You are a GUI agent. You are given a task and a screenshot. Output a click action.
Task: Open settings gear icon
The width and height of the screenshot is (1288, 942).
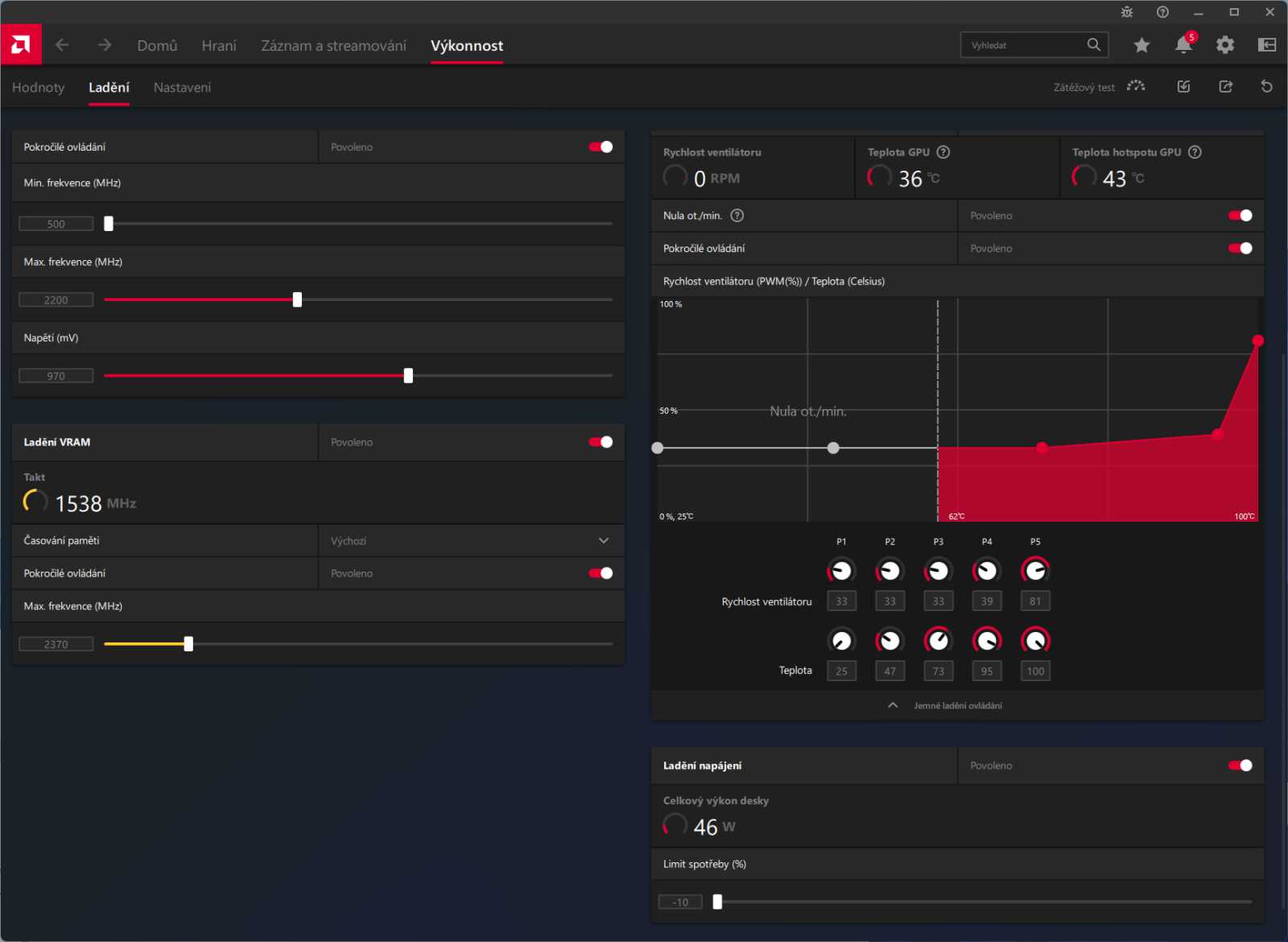click(1225, 45)
